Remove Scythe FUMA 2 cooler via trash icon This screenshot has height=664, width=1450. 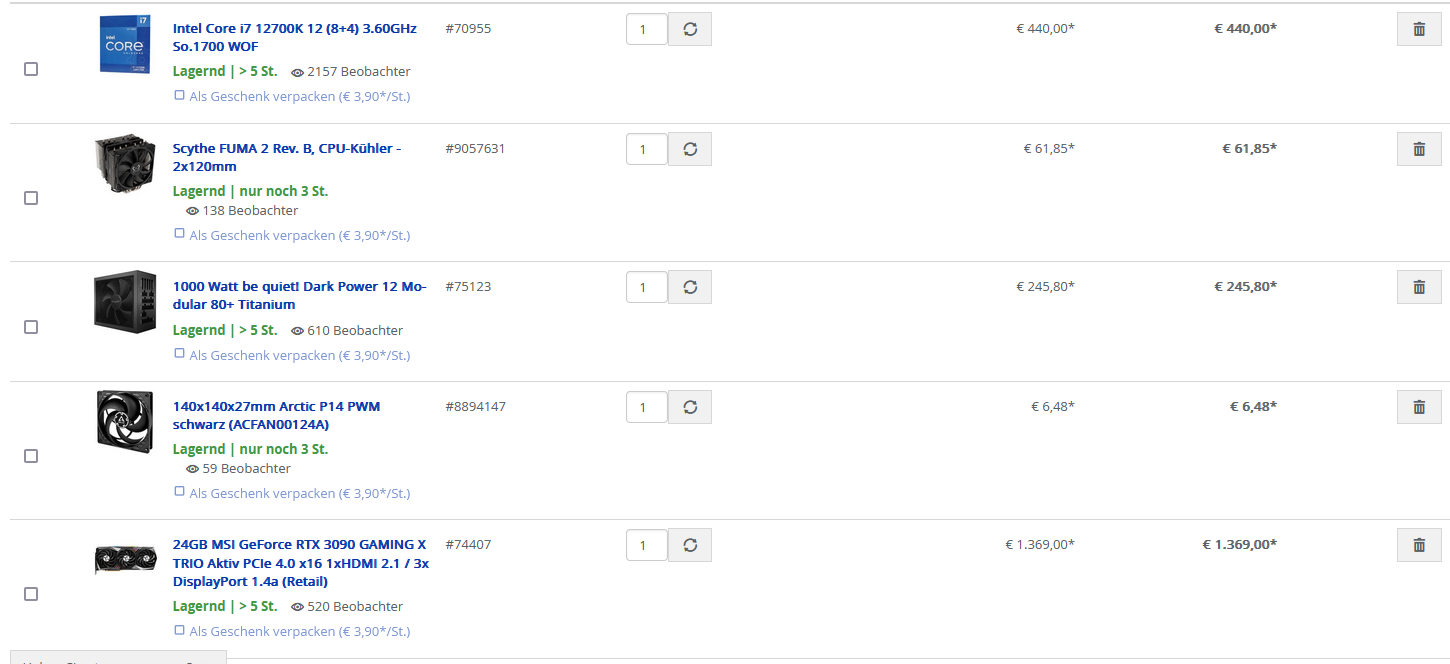pyautogui.click(x=1418, y=149)
